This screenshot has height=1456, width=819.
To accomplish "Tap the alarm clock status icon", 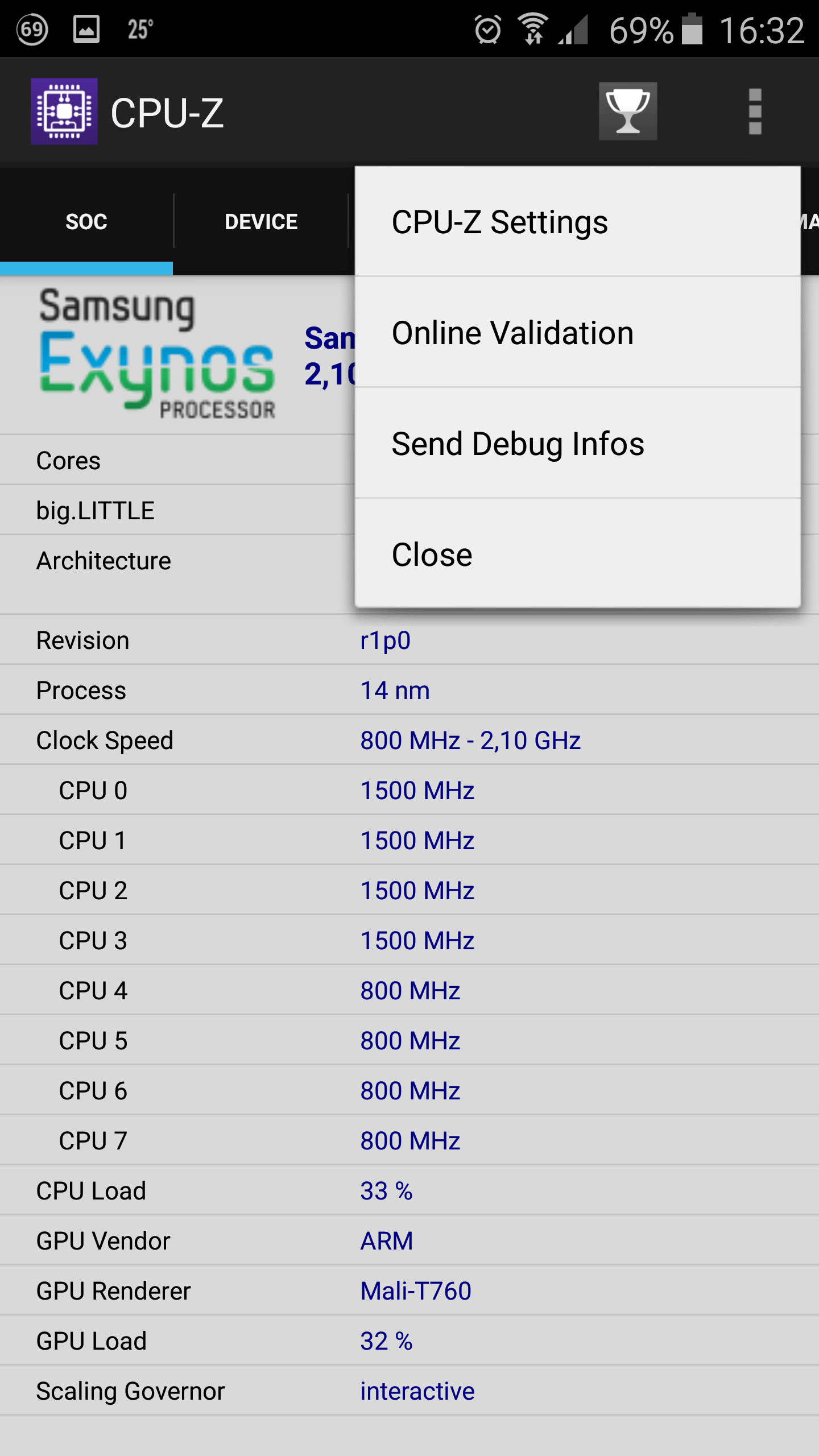I will click(x=487, y=30).
